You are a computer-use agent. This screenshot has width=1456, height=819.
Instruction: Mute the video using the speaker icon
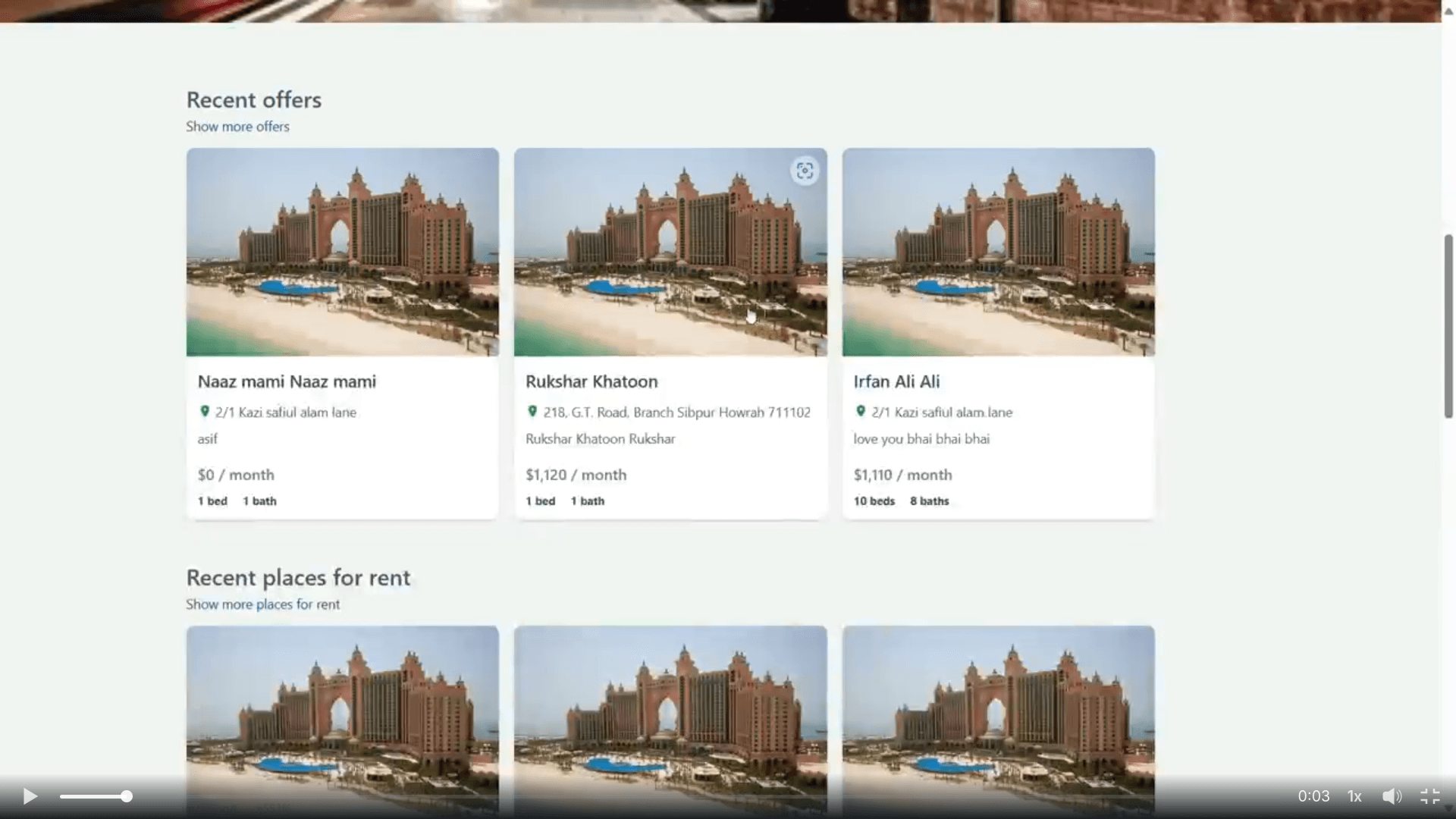pos(1392,796)
